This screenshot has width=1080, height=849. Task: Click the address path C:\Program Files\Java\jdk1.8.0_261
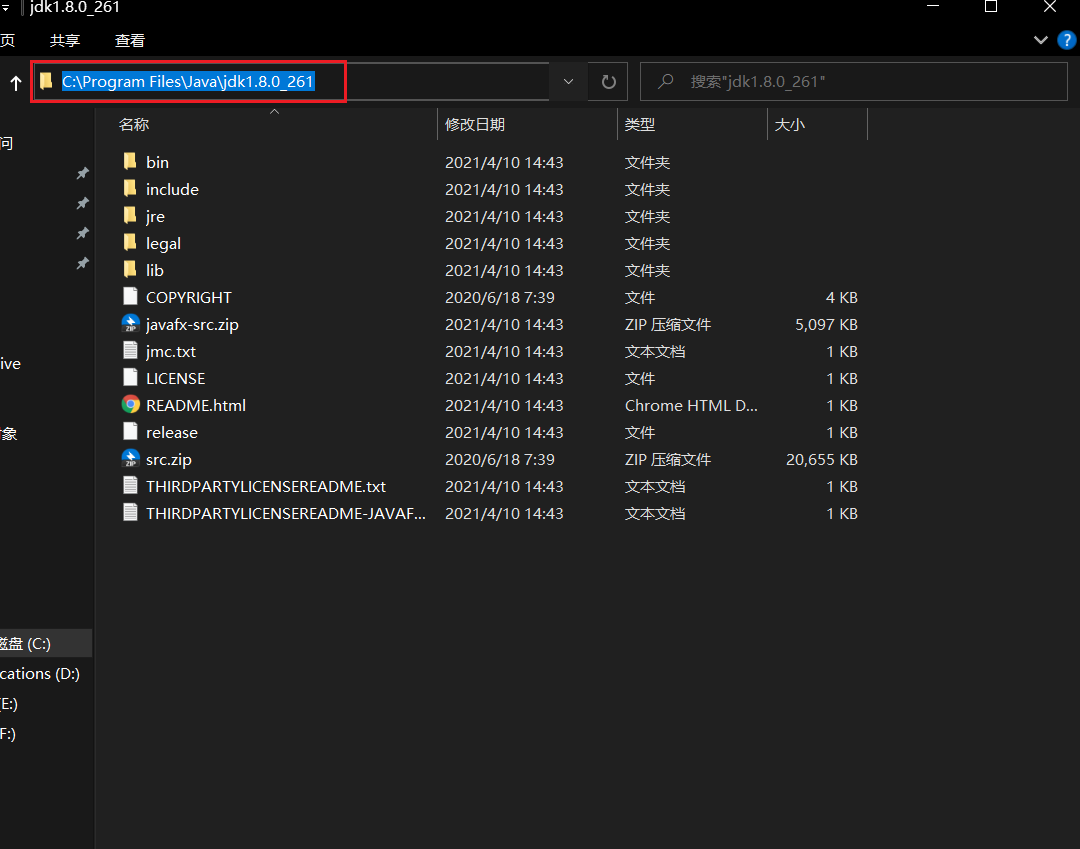[188, 82]
